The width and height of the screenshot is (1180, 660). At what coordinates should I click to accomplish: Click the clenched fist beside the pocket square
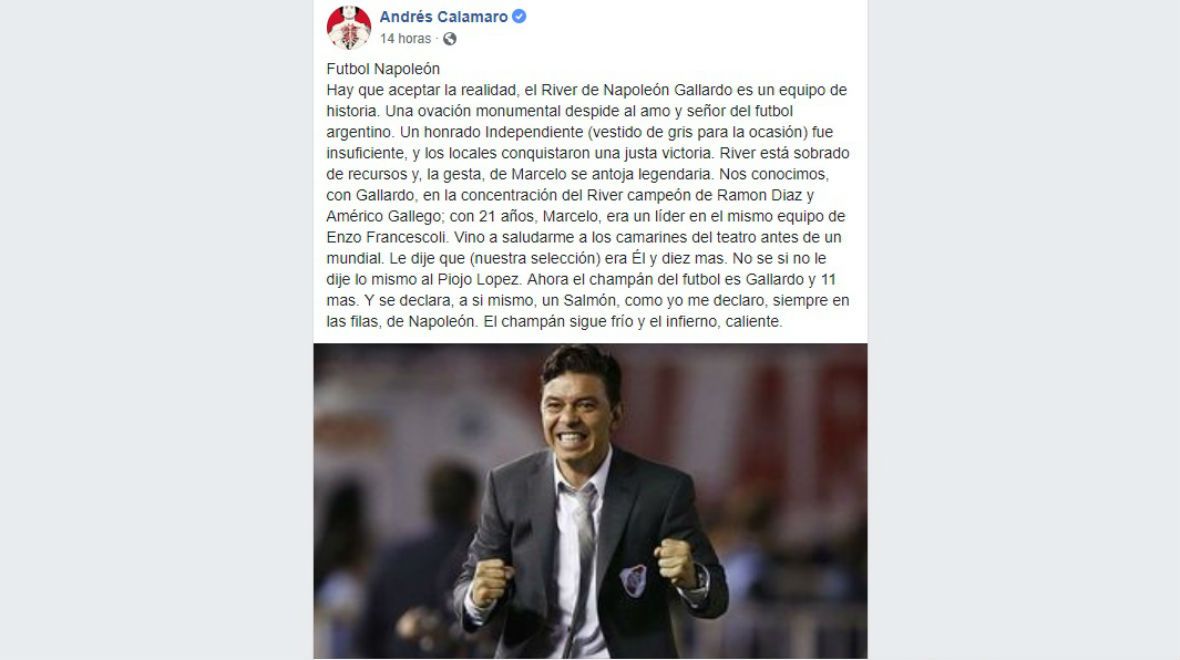675,562
